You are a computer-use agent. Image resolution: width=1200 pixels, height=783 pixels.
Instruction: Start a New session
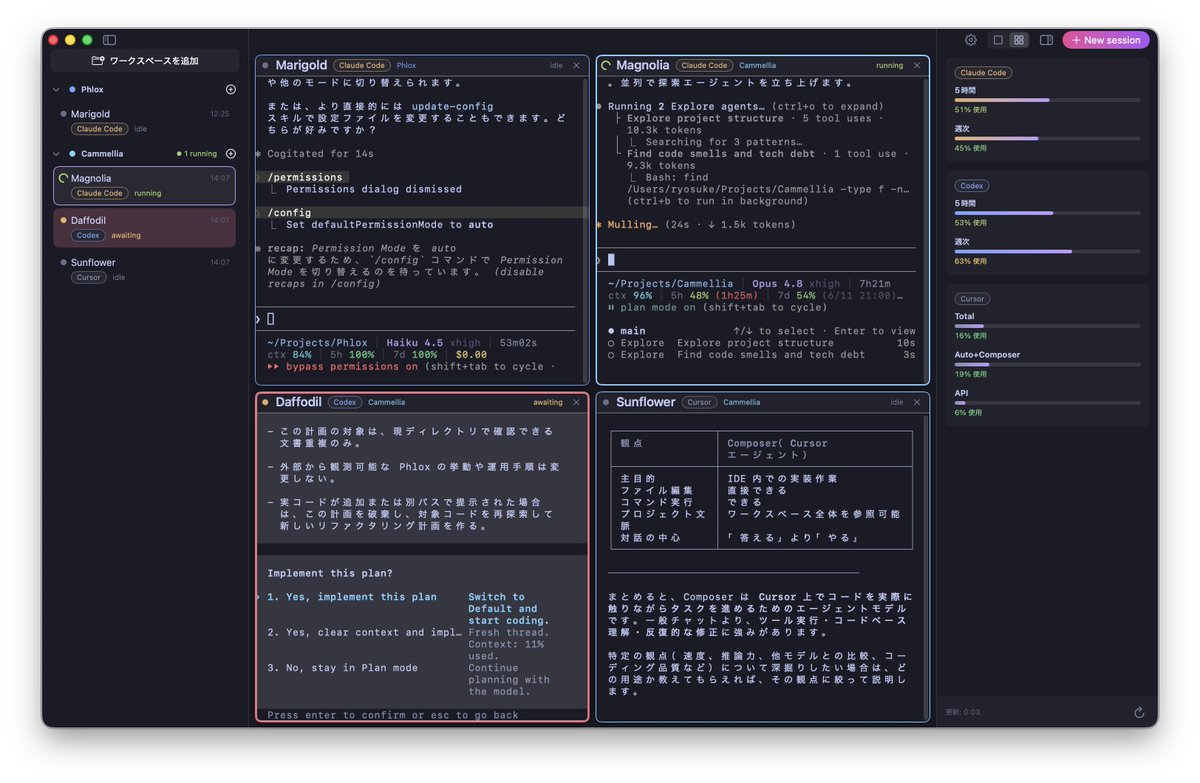coord(1105,40)
